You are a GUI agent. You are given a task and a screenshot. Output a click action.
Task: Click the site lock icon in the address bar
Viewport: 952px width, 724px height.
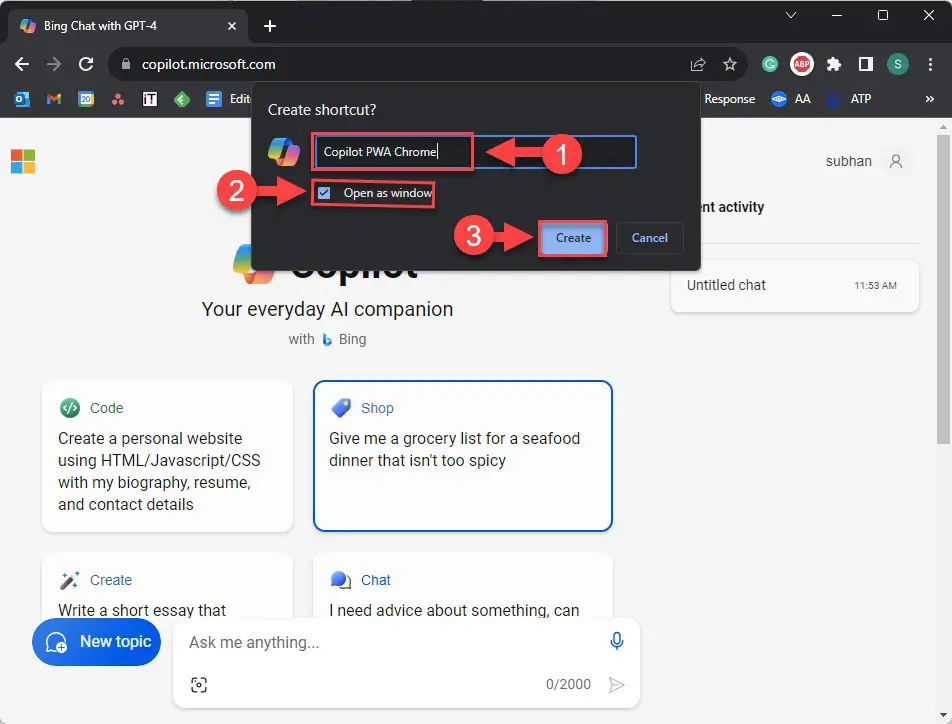pyautogui.click(x=126, y=64)
